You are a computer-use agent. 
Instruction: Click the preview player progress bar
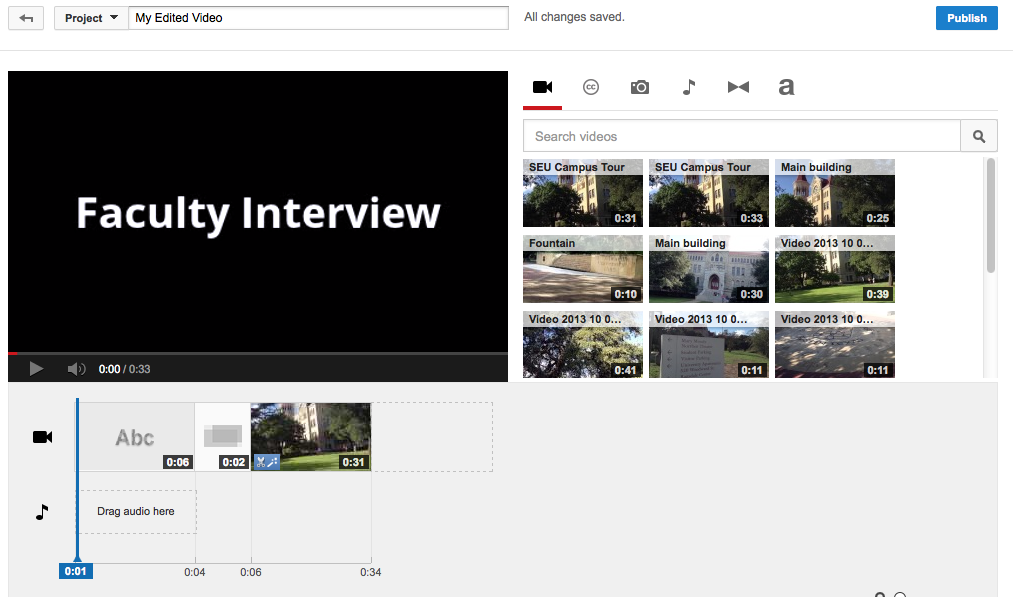pyautogui.click(x=258, y=353)
